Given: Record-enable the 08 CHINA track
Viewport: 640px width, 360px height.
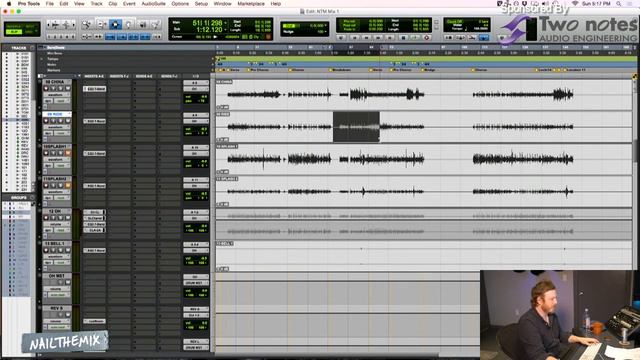Looking at the screenshot, I should (46, 89).
